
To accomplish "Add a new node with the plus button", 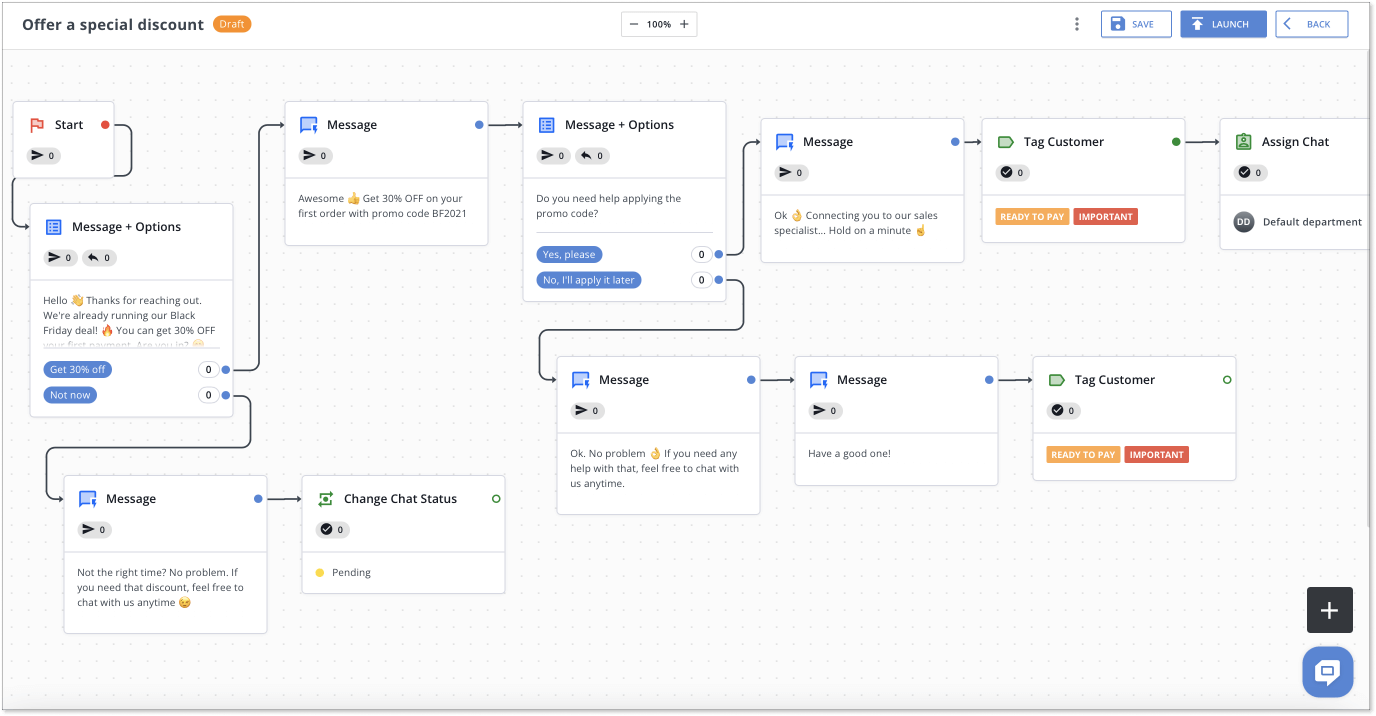I will point(1329,610).
